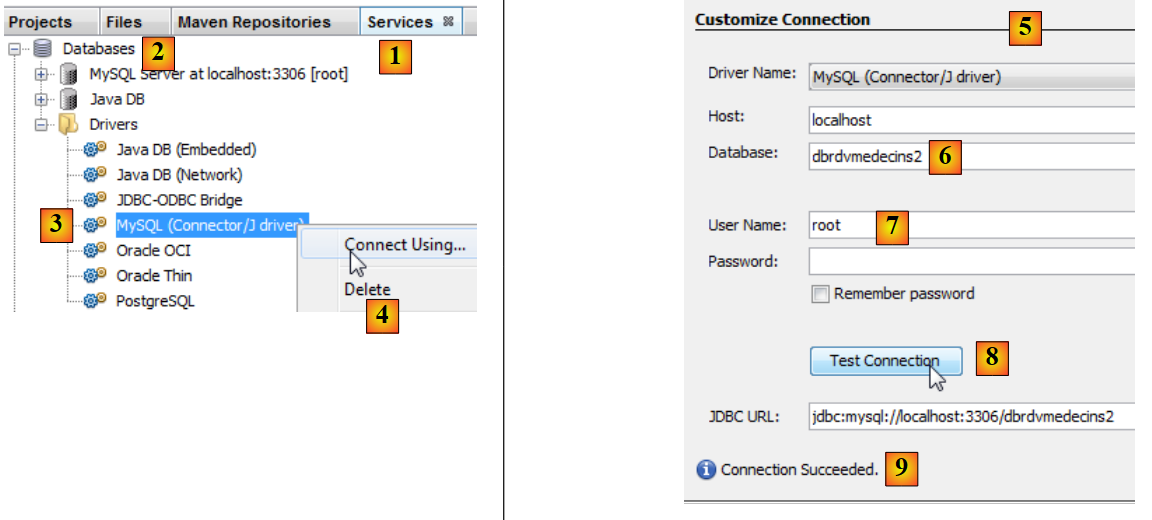The width and height of the screenshot is (1152, 520).
Task: Switch to the Projects tab
Action: pyautogui.click(x=41, y=22)
